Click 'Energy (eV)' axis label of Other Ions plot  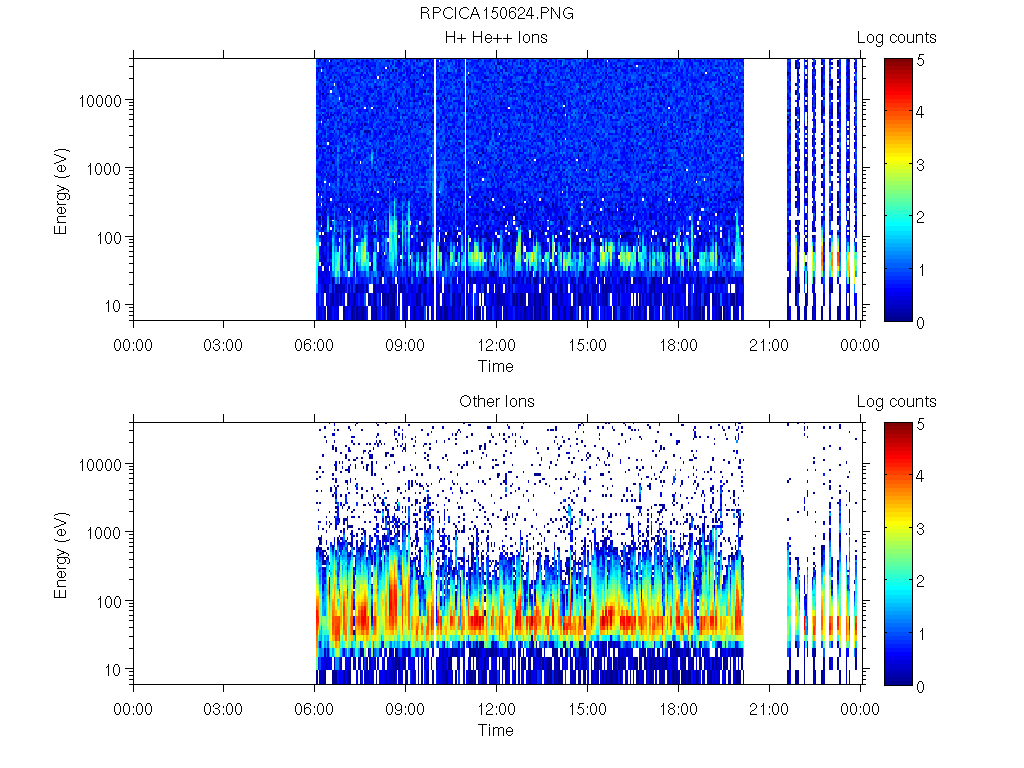(61, 555)
